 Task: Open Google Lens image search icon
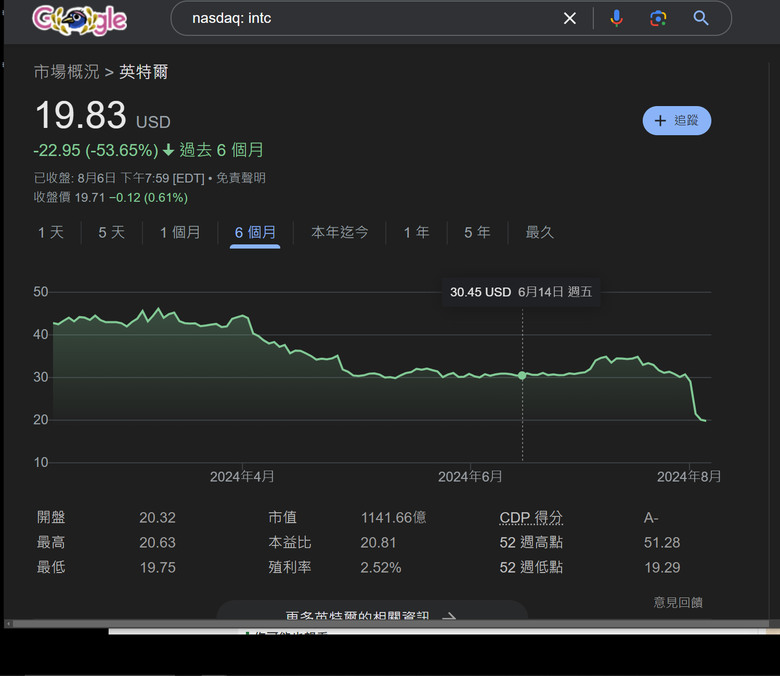coord(658,18)
